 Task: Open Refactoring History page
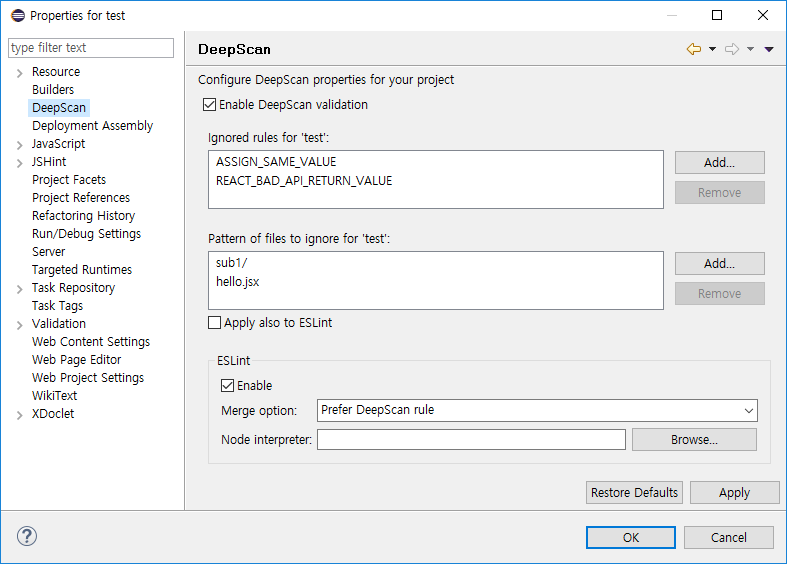click(83, 216)
